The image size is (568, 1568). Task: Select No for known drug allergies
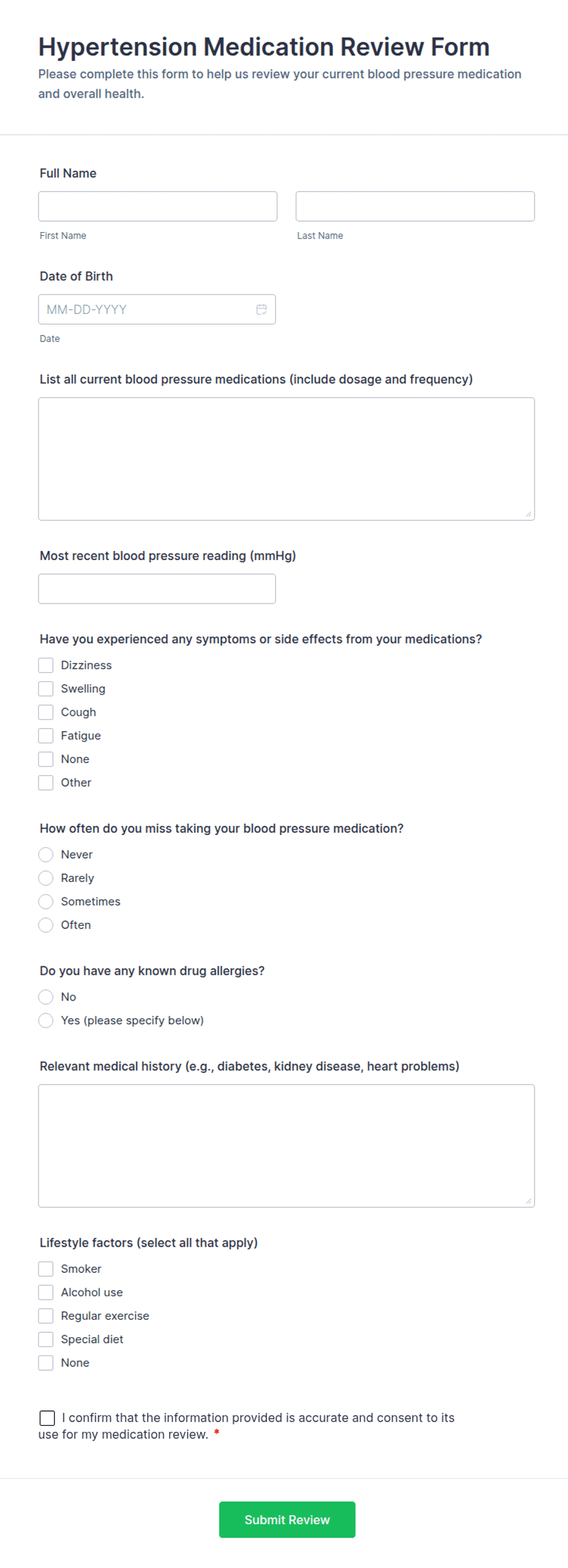coord(45,997)
